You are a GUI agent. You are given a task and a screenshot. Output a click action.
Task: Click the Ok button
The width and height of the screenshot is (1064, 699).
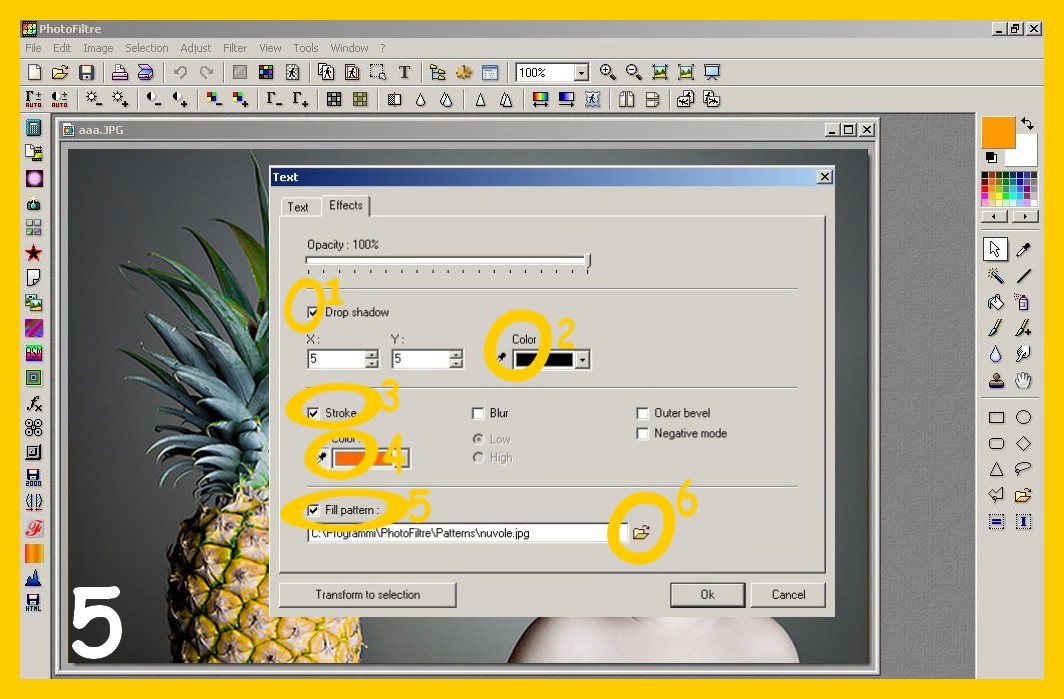tap(707, 595)
